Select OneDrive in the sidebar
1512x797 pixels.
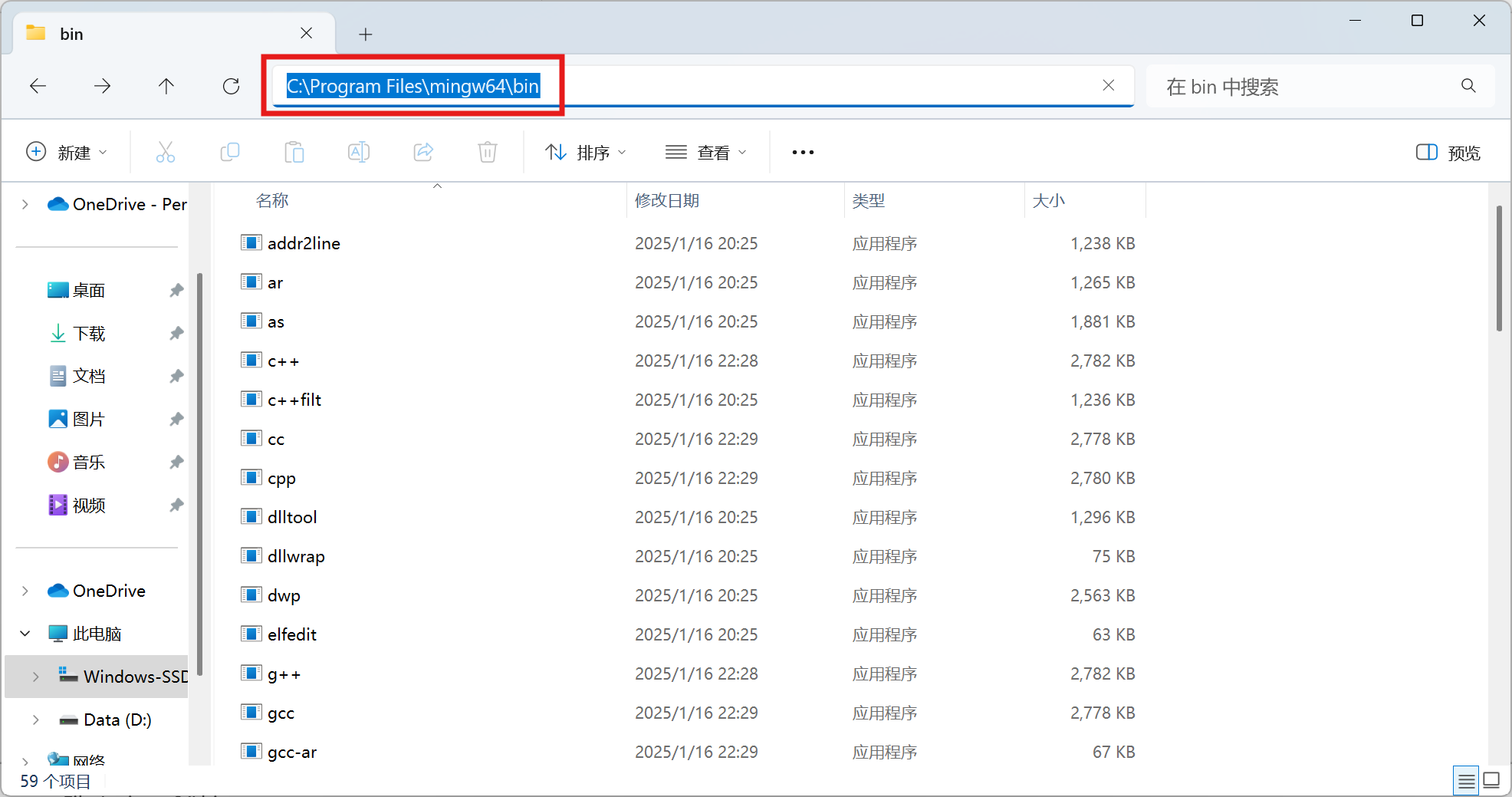(97, 591)
